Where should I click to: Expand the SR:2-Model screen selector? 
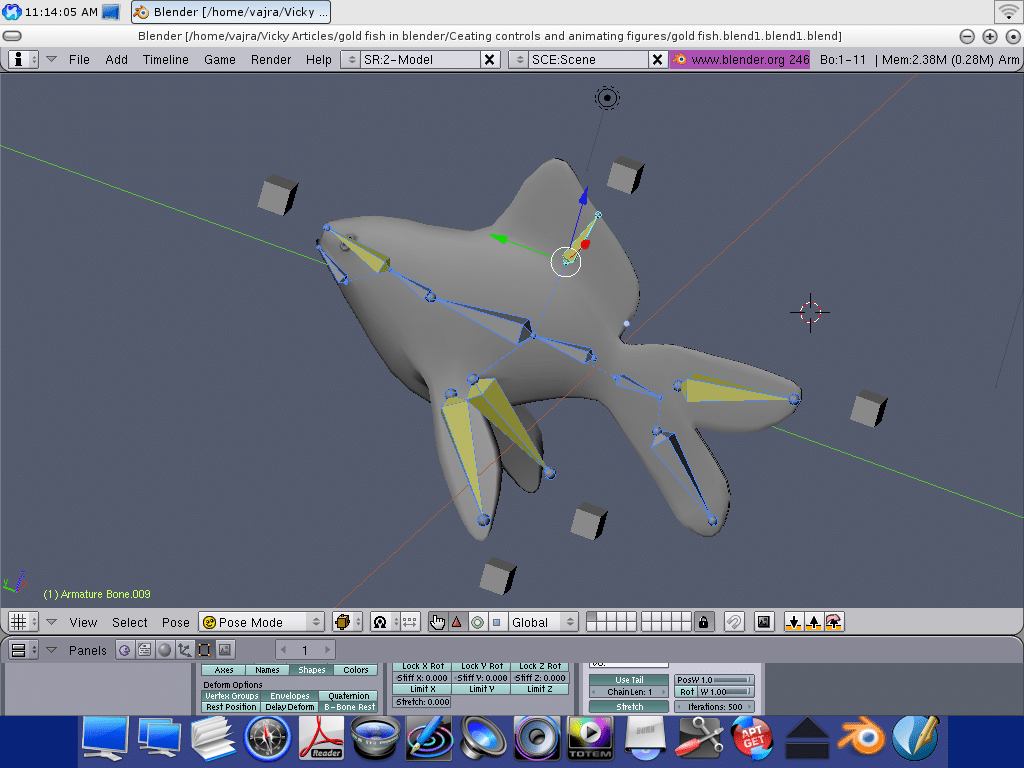point(349,60)
